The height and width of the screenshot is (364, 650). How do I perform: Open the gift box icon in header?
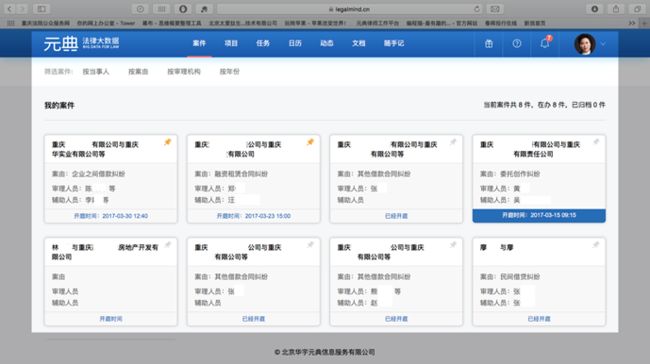click(x=489, y=43)
